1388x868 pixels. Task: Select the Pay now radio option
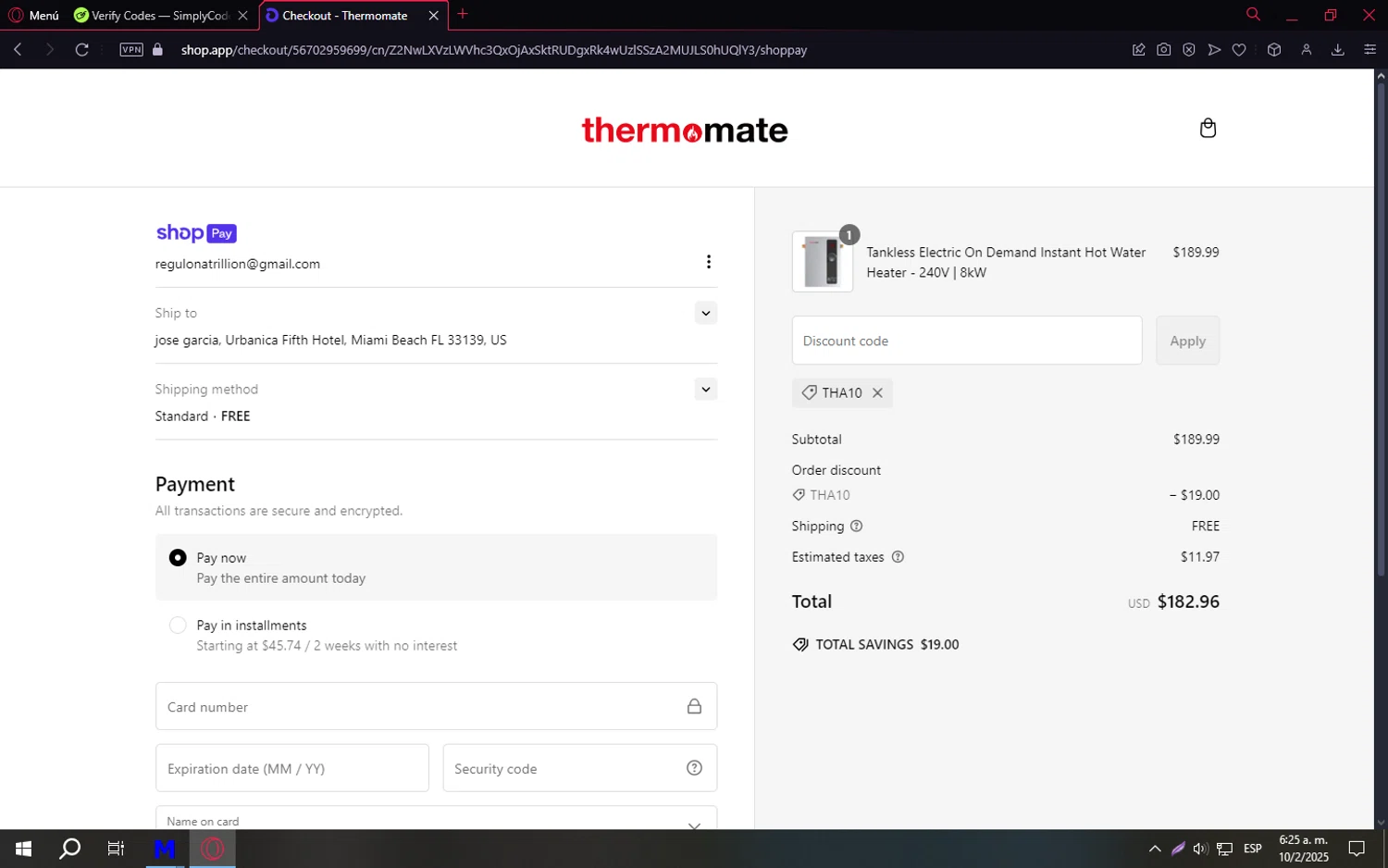(178, 558)
